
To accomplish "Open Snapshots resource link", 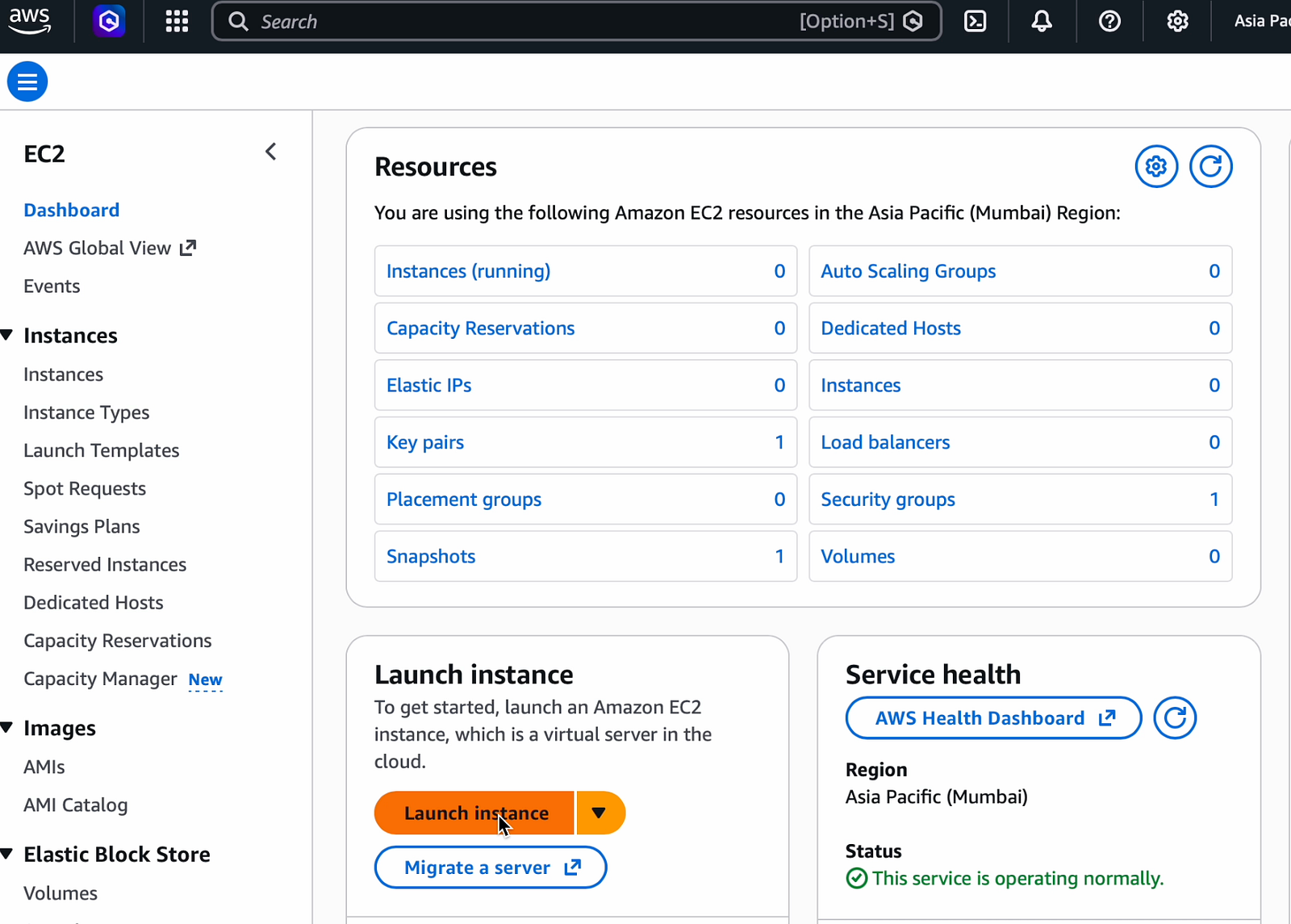I will click(431, 556).
